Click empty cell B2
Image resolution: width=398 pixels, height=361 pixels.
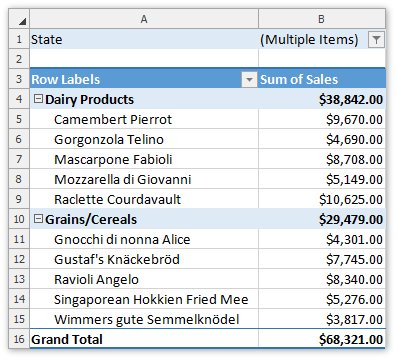[322, 59]
